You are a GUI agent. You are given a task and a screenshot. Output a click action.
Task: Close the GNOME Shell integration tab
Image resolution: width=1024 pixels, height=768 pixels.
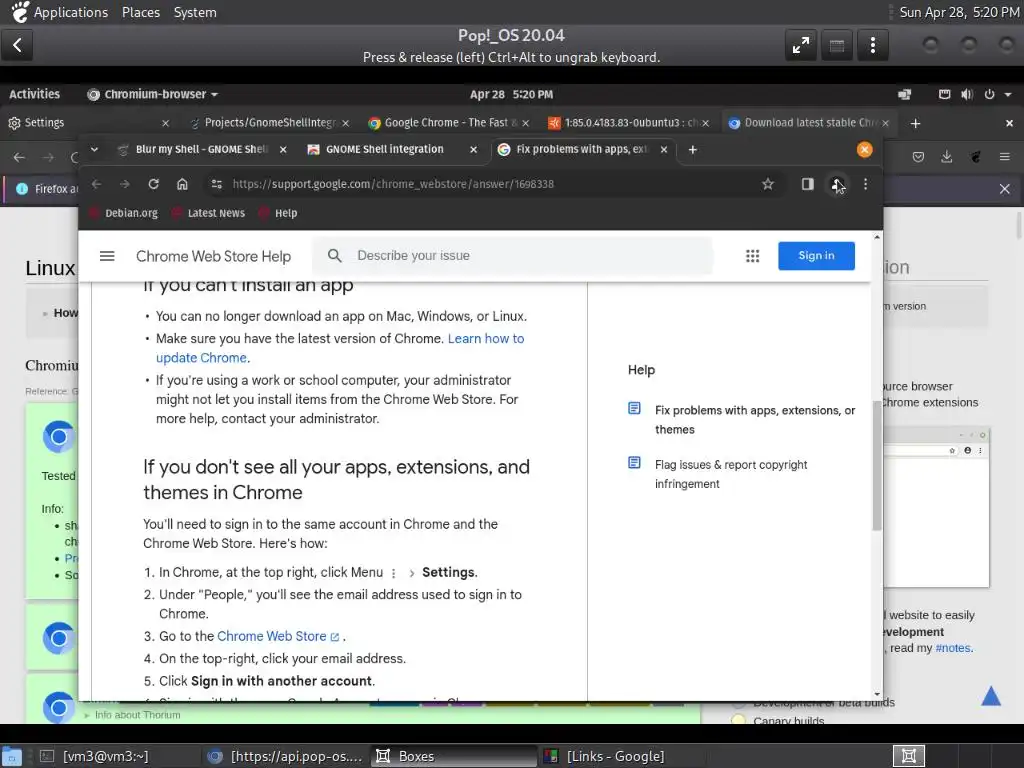pos(473,150)
